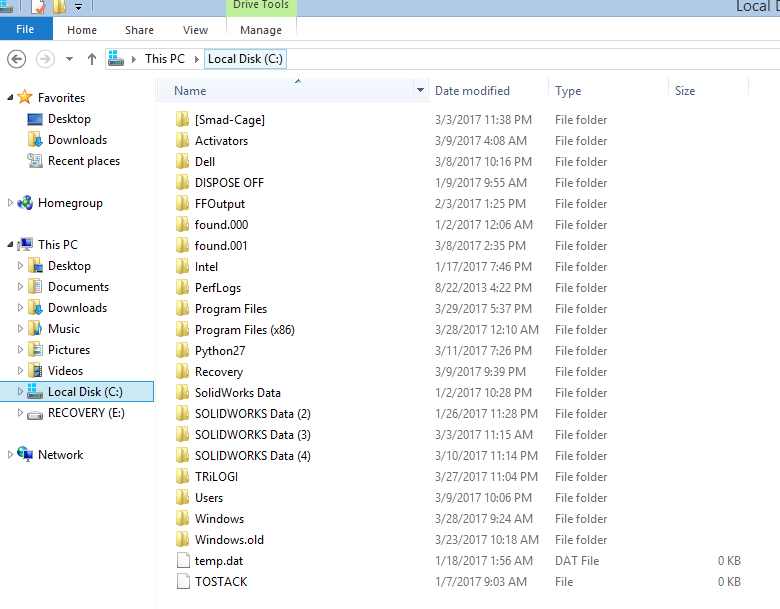Click the Forward navigation arrow
Image resolution: width=780 pixels, height=609 pixels.
click(x=45, y=59)
